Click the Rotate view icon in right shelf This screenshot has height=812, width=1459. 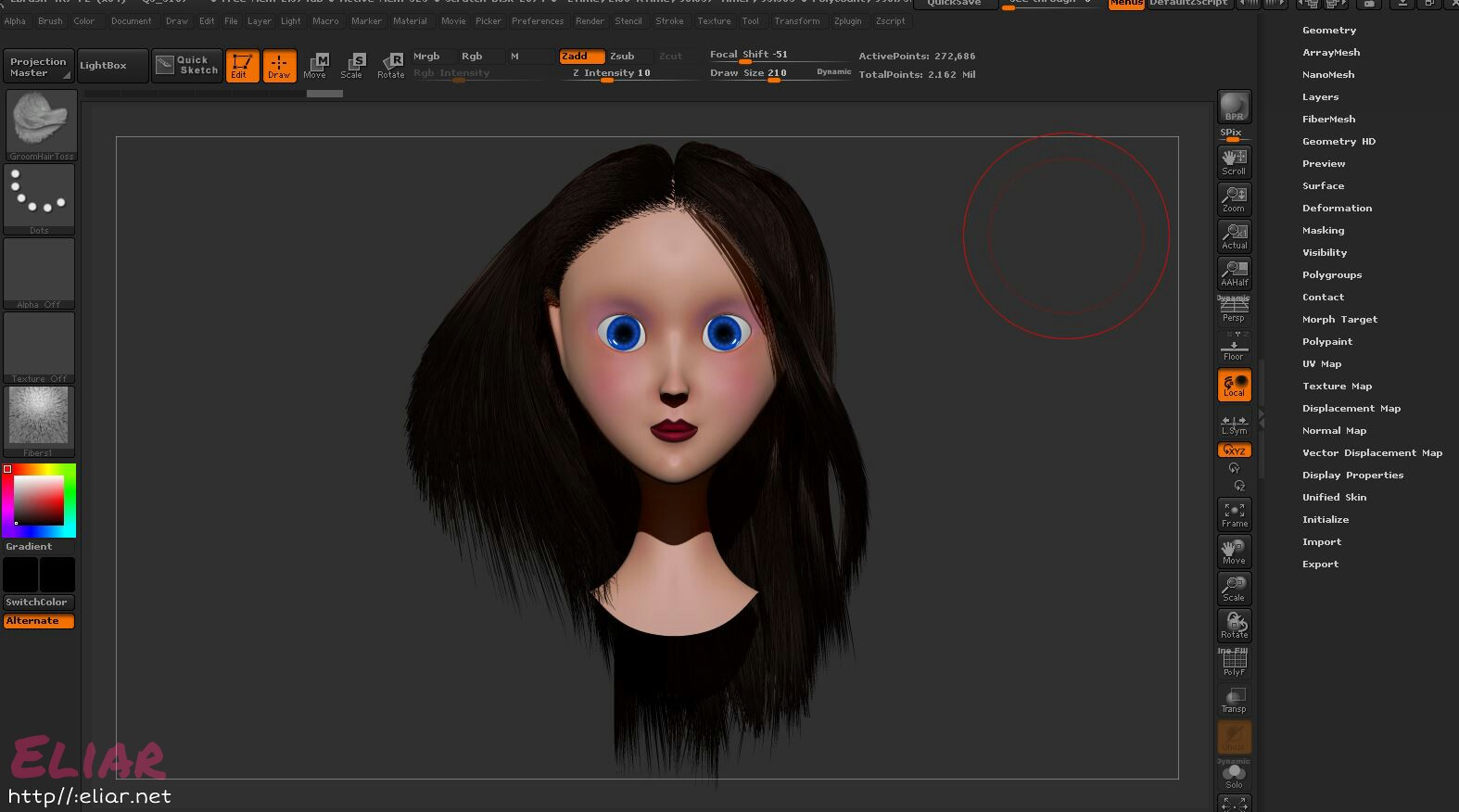point(1234,625)
